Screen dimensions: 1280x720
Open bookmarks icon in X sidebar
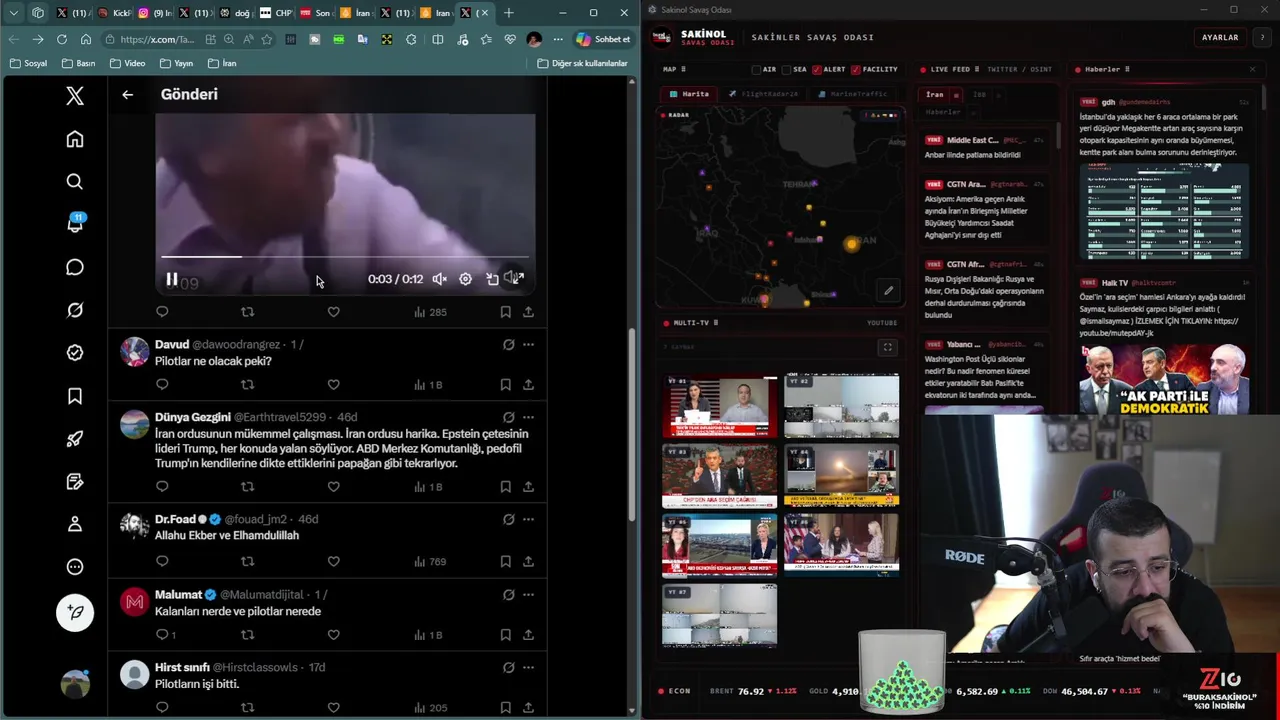(x=75, y=396)
